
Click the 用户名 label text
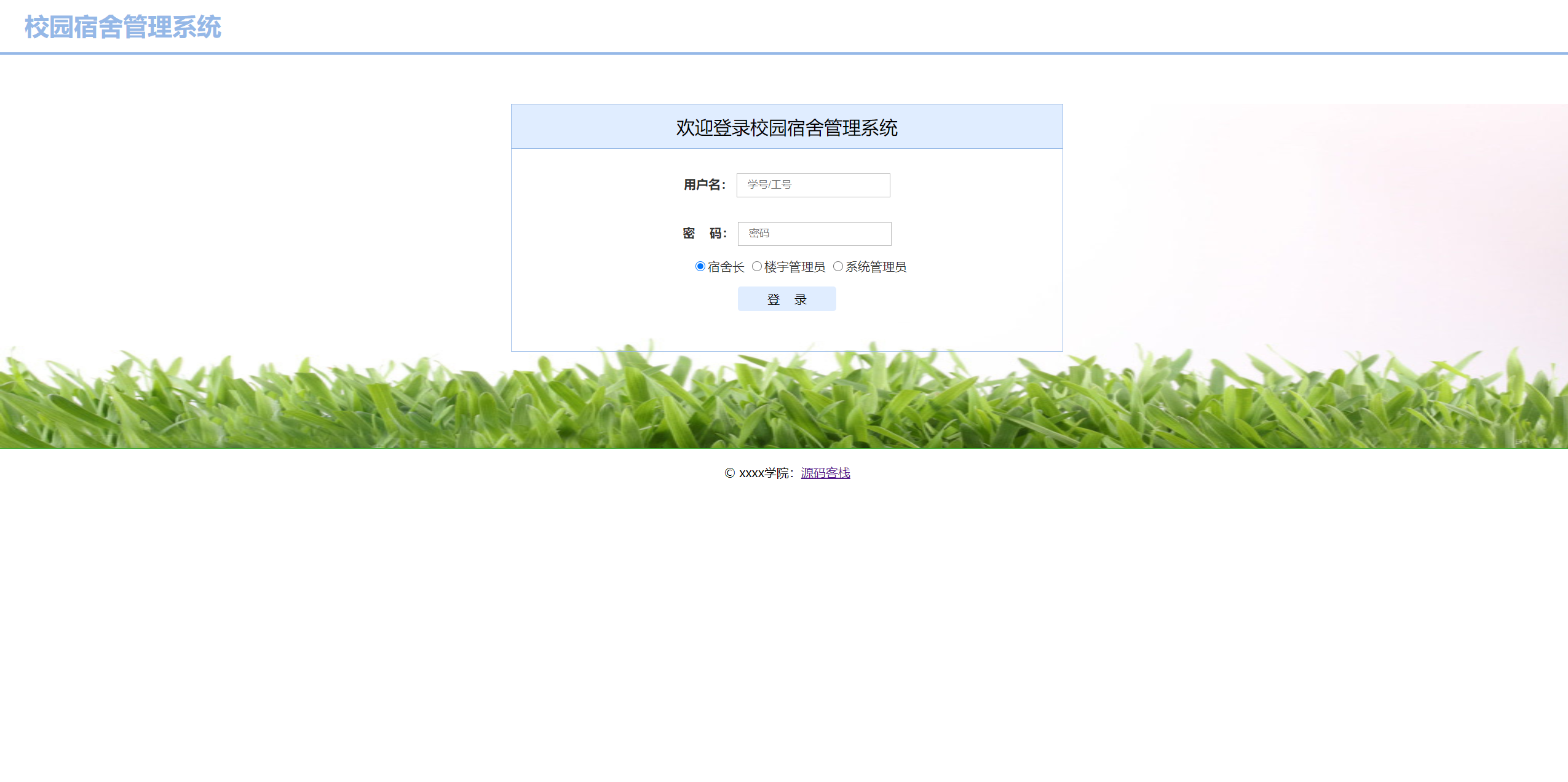tap(704, 185)
